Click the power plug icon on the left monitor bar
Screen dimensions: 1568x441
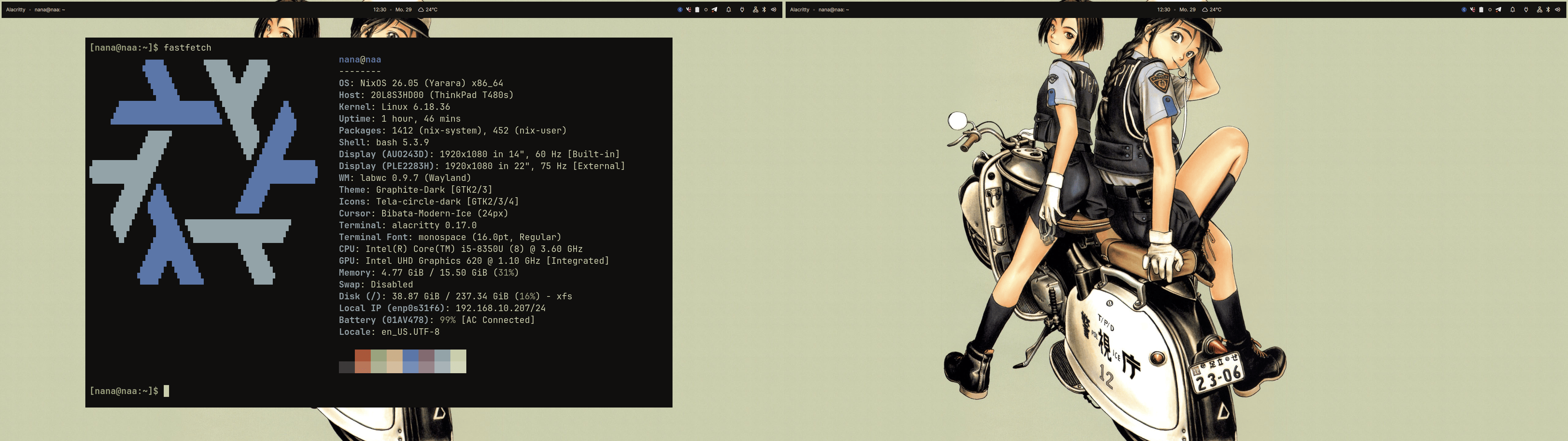[742, 10]
